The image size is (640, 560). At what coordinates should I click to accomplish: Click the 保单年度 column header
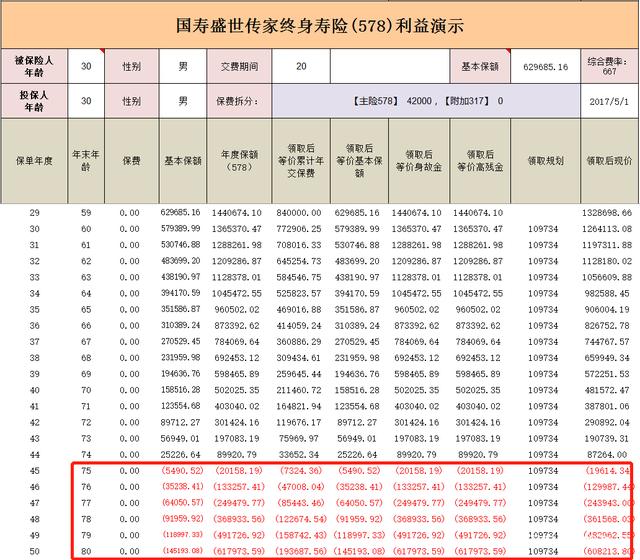point(34,161)
